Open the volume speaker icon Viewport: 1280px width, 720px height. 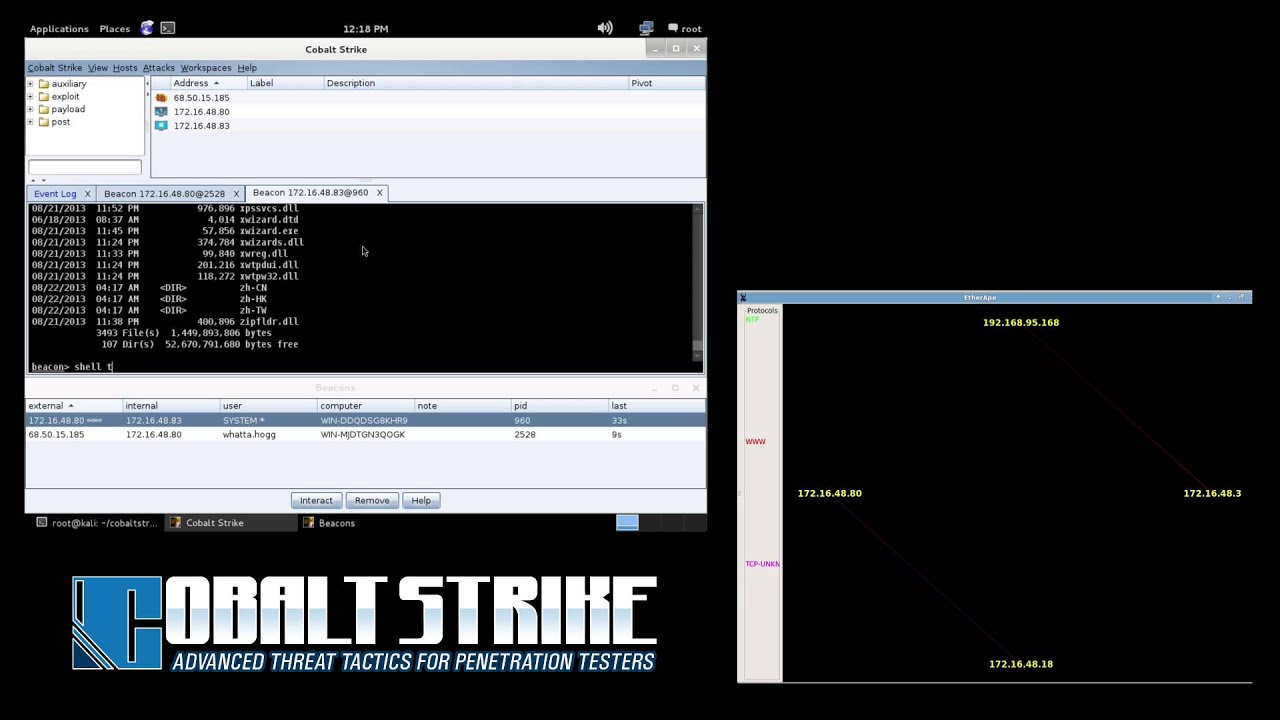pyautogui.click(x=605, y=28)
